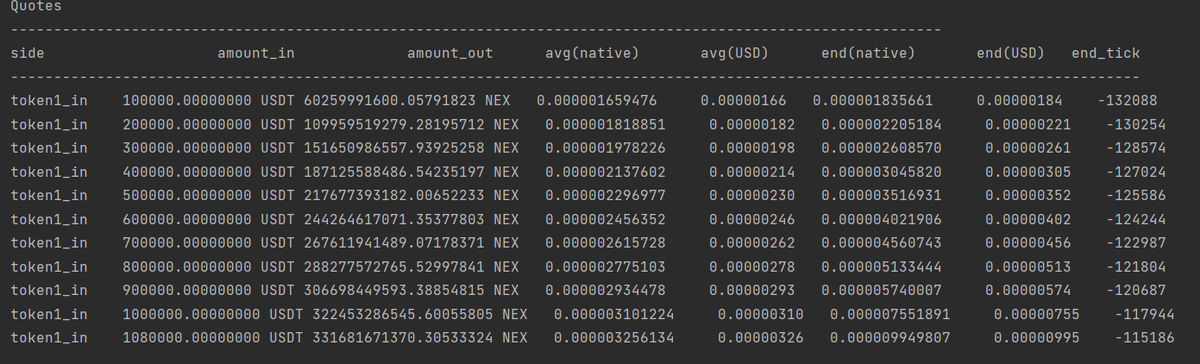Screen dimensions: 1200x364
Task: Click end_tick value -122987
Action: pos(1136,243)
